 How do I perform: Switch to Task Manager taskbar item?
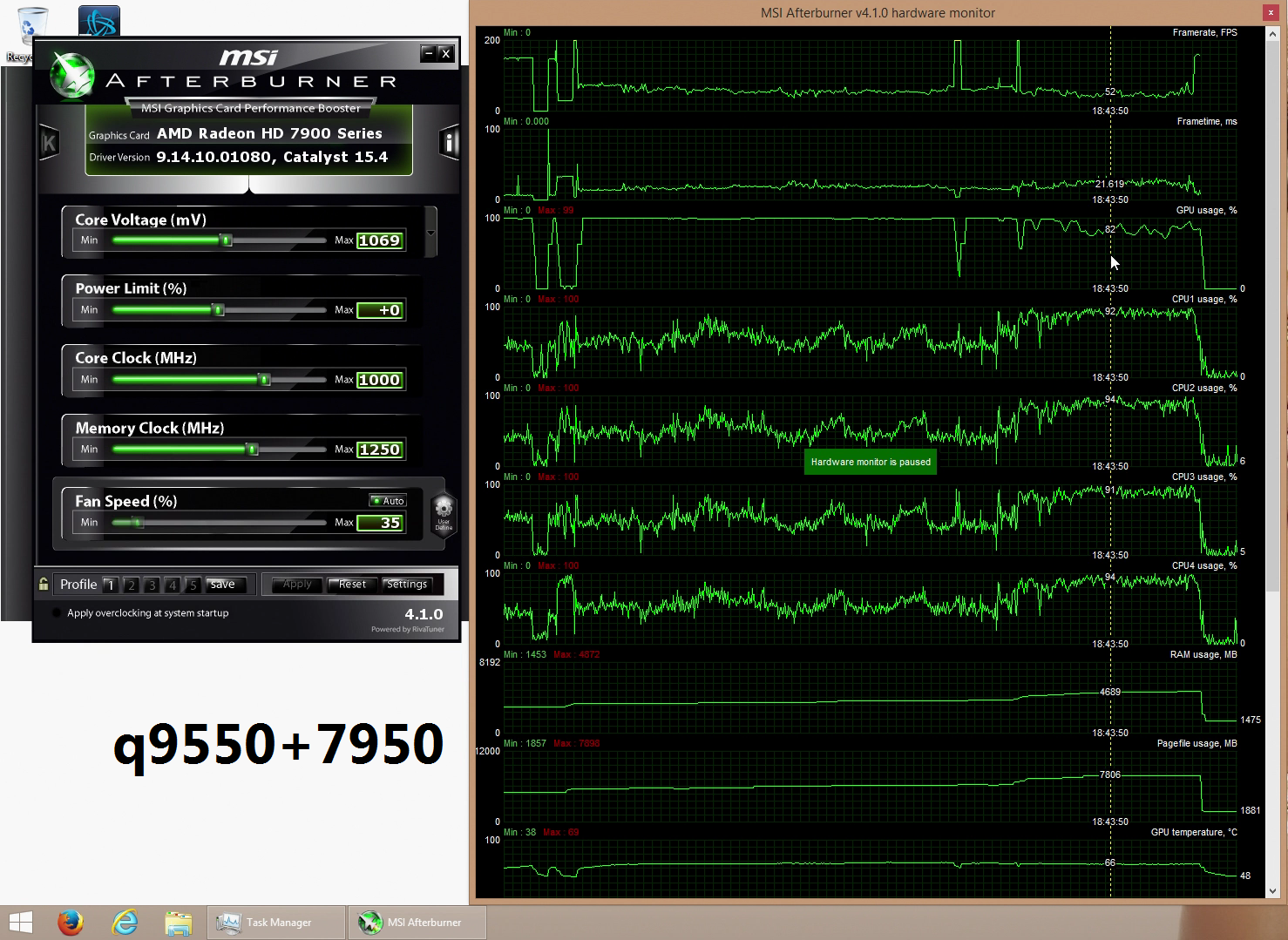pos(276,923)
